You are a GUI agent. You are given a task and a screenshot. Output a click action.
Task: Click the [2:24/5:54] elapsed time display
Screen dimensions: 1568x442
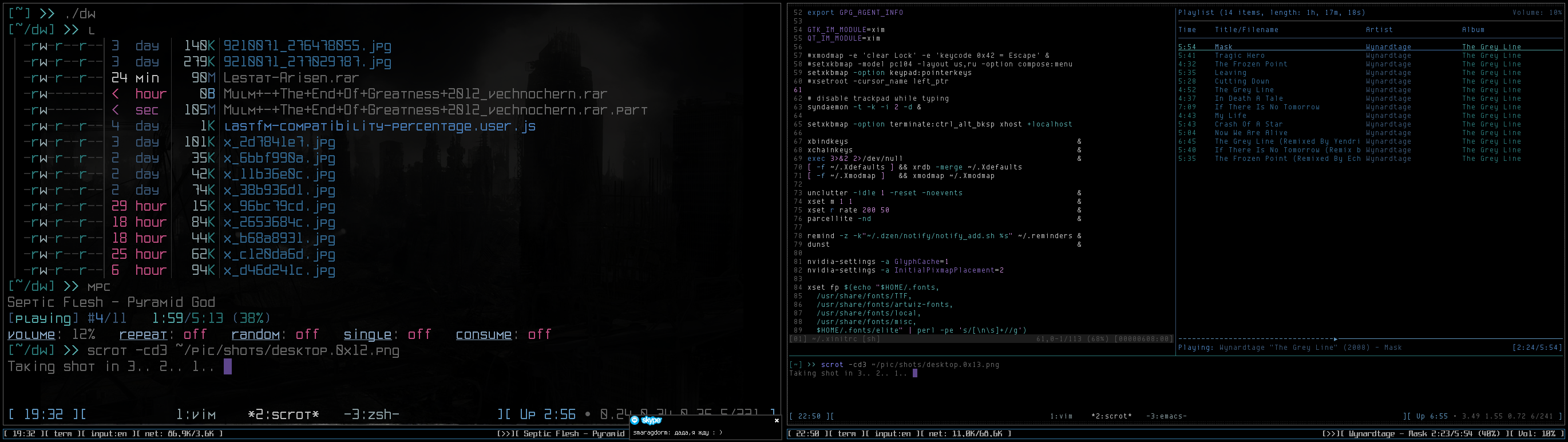click(1537, 348)
